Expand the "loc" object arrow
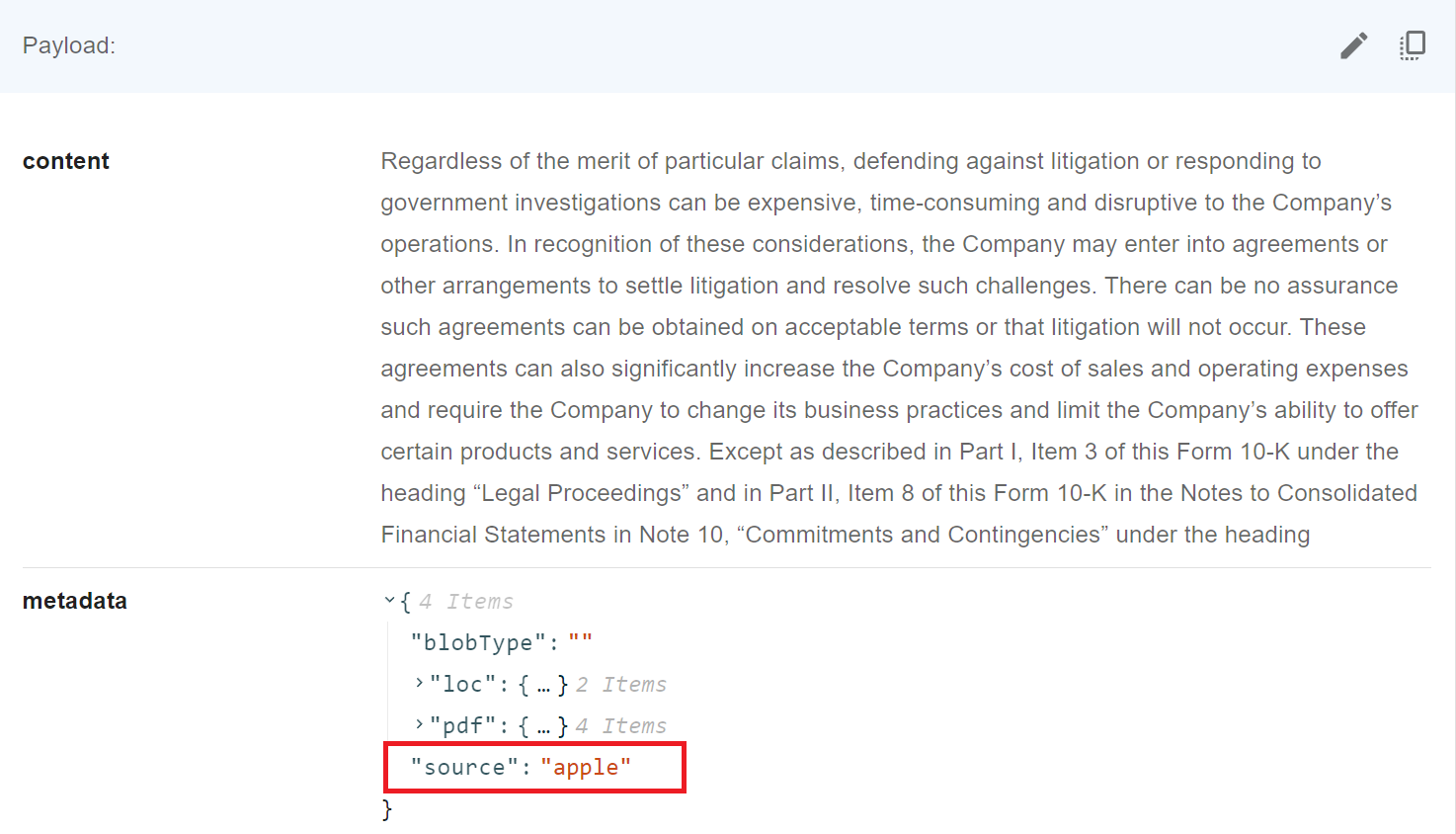1456x834 pixels. (420, 683)
